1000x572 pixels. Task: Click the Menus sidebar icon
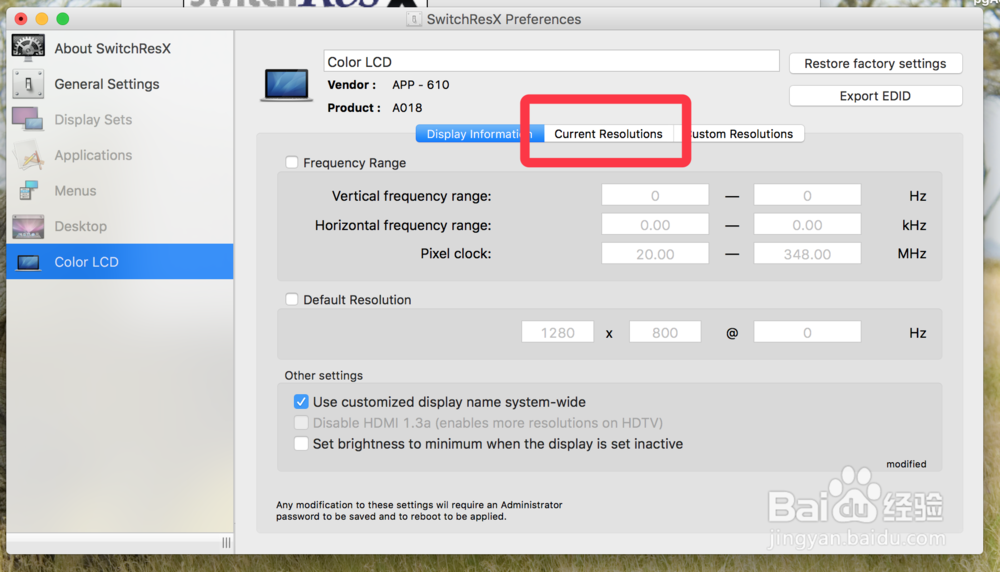[x=28, y=191]
